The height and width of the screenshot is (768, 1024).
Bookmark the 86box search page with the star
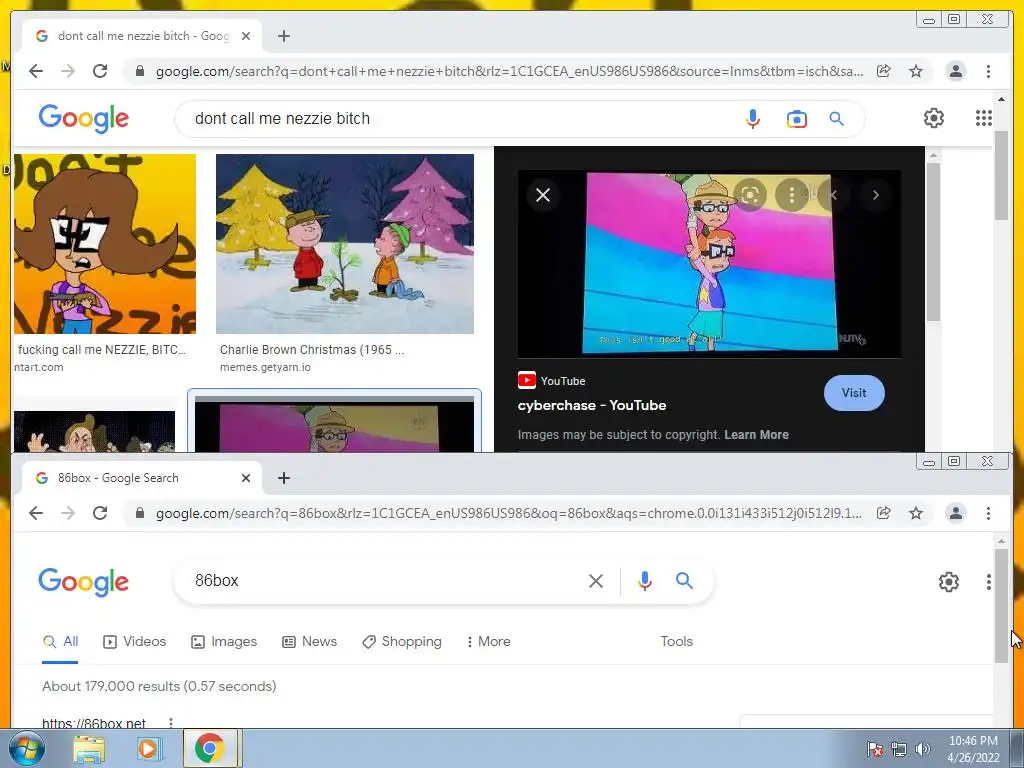coord(916,513)
